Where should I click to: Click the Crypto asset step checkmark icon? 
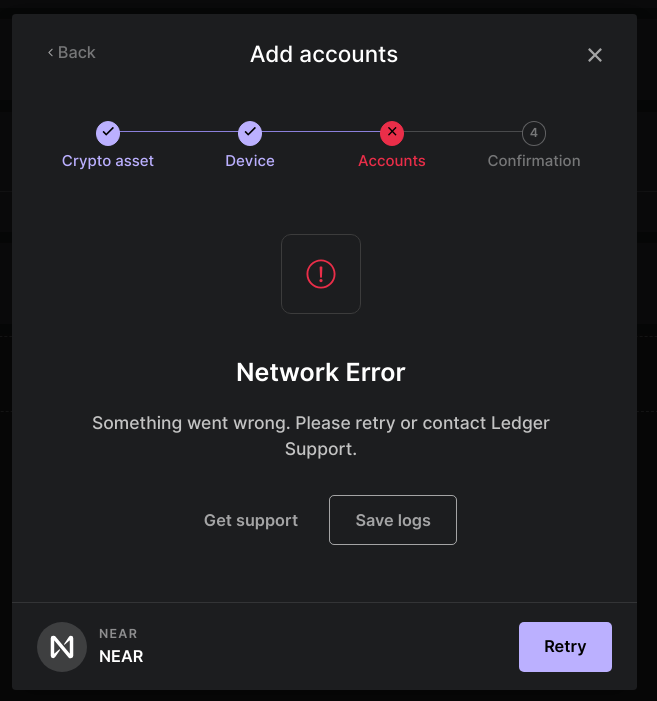coord(108,132)
